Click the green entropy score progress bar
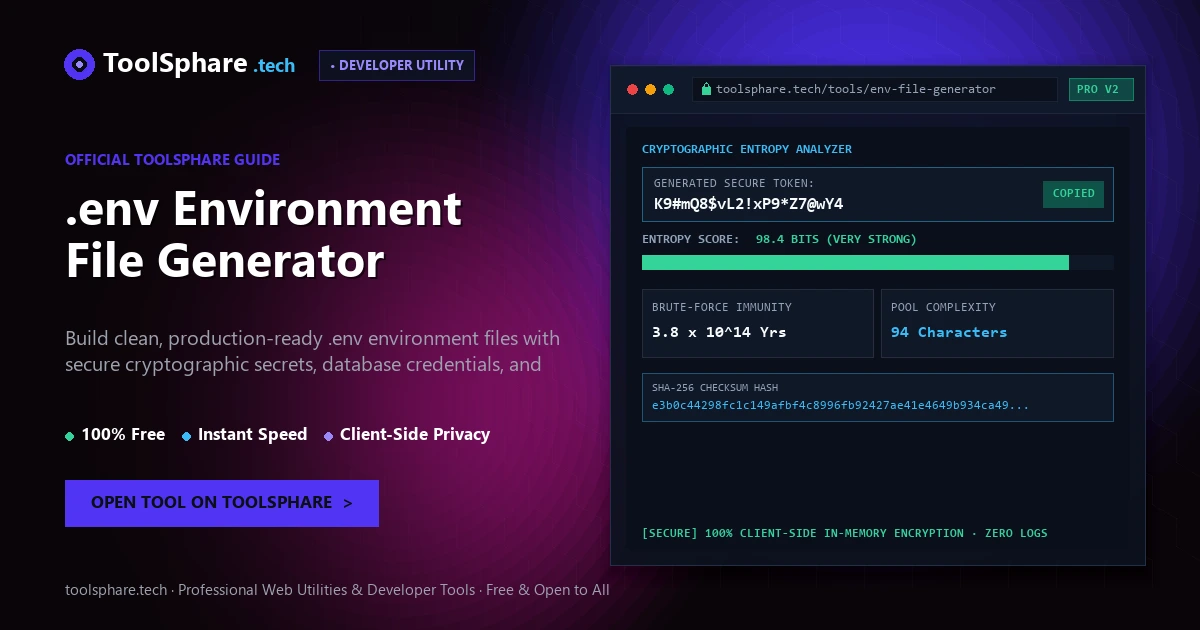The height and width of the screenshot is (630, 1200). pyautogui.click(x=855, y=262)
